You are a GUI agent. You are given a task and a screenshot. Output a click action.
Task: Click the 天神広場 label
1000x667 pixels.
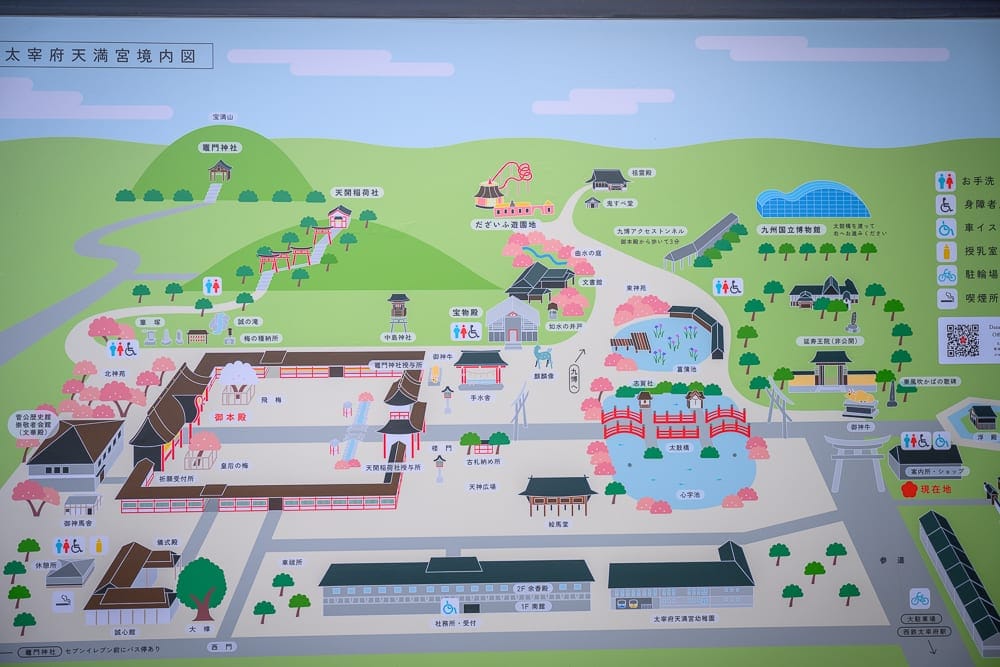(x=482, y=487)
